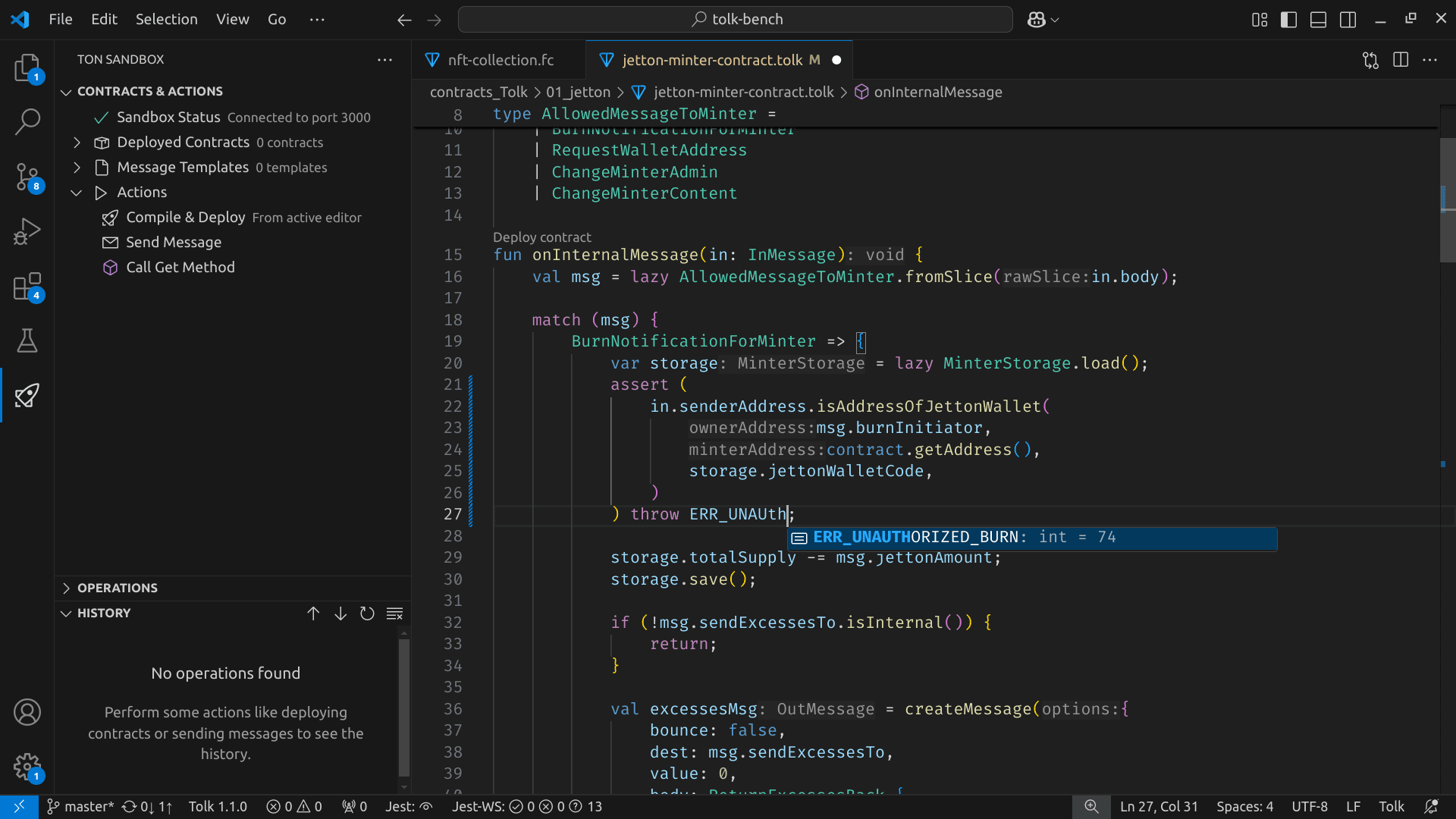Open Source Control view with 8 changes
Screen dimensions: 1456x819
click(x=27, y=177)
